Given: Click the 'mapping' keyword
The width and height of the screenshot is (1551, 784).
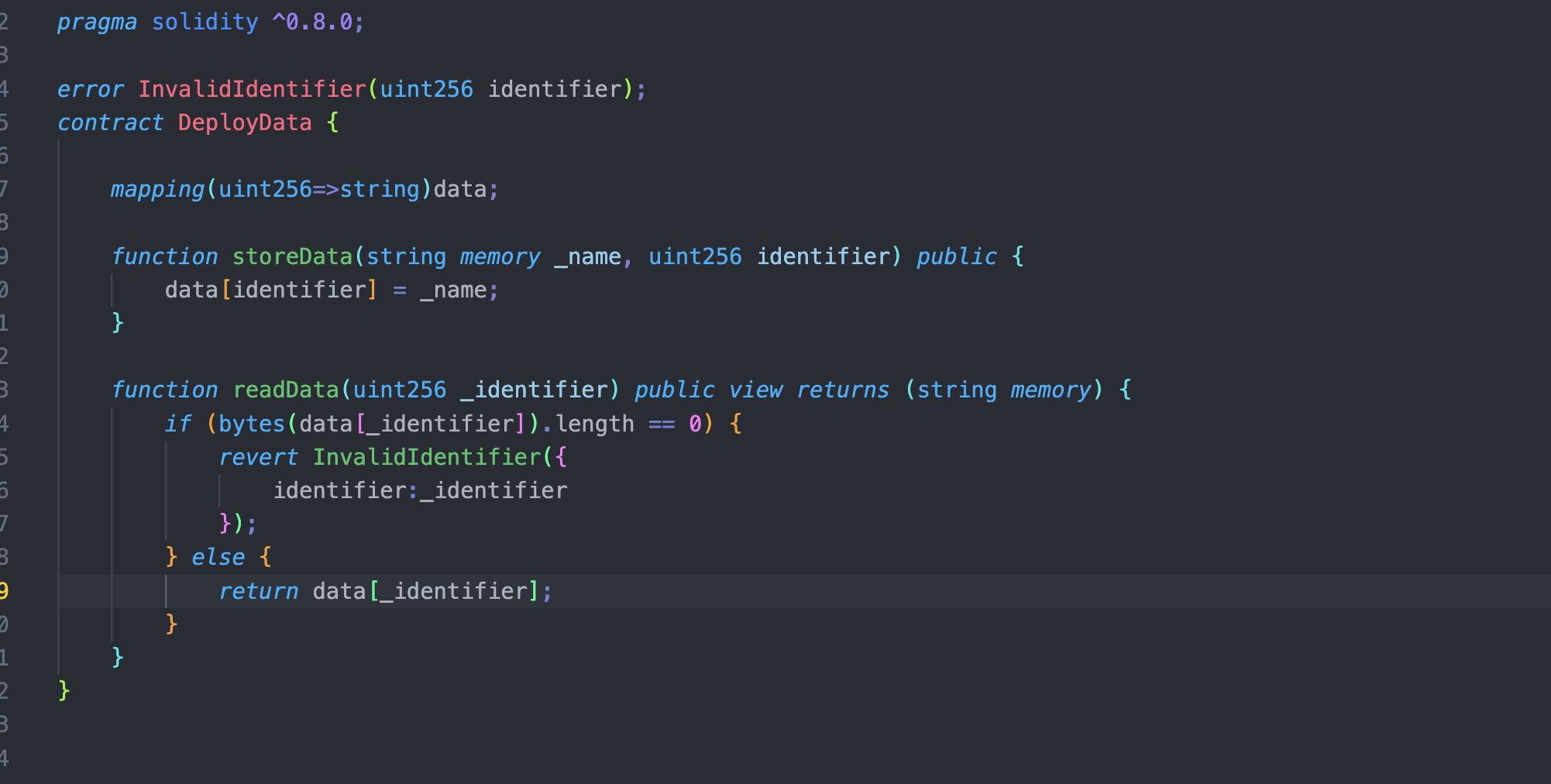Looking at the screenshot, I should [157, 189].
